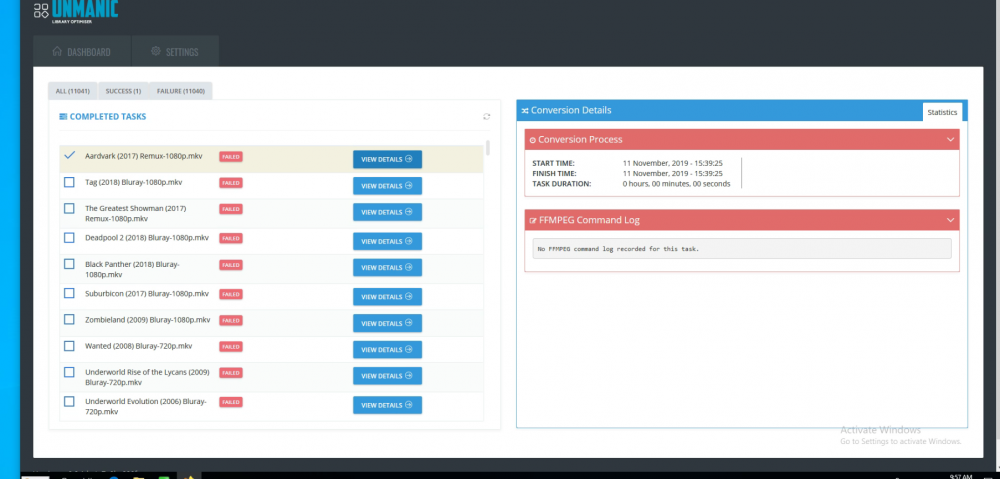
Task: Click the FFMPEG Command Log edit icon
Action: pos(533,221)
